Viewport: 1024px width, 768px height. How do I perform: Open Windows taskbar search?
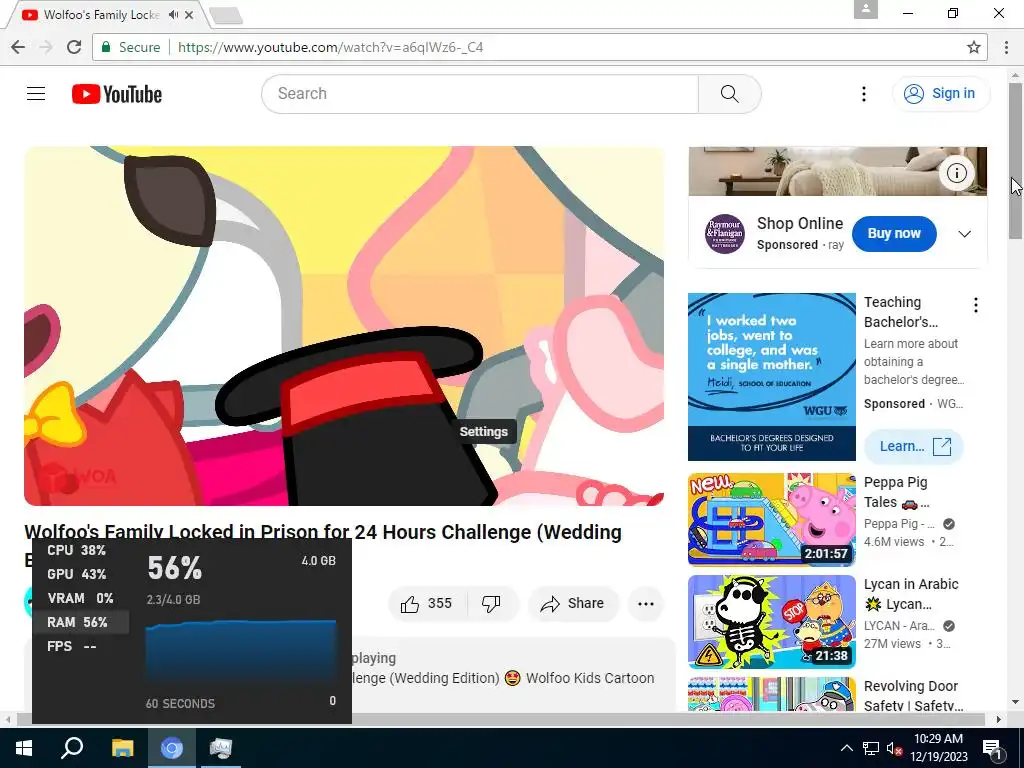(x=72, y=748)
